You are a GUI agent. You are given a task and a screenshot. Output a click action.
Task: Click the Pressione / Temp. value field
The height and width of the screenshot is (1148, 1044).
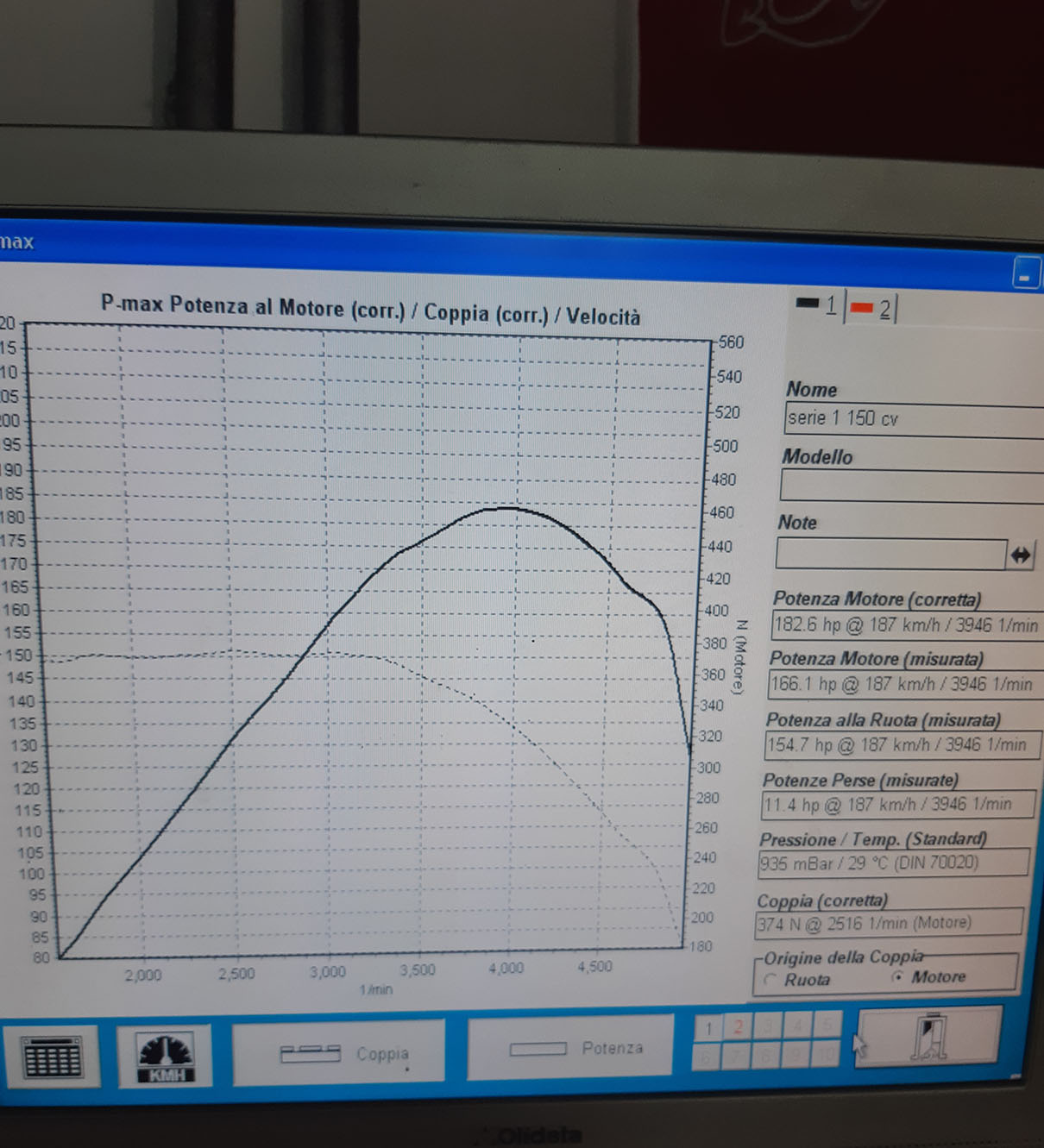coord(892,863)
